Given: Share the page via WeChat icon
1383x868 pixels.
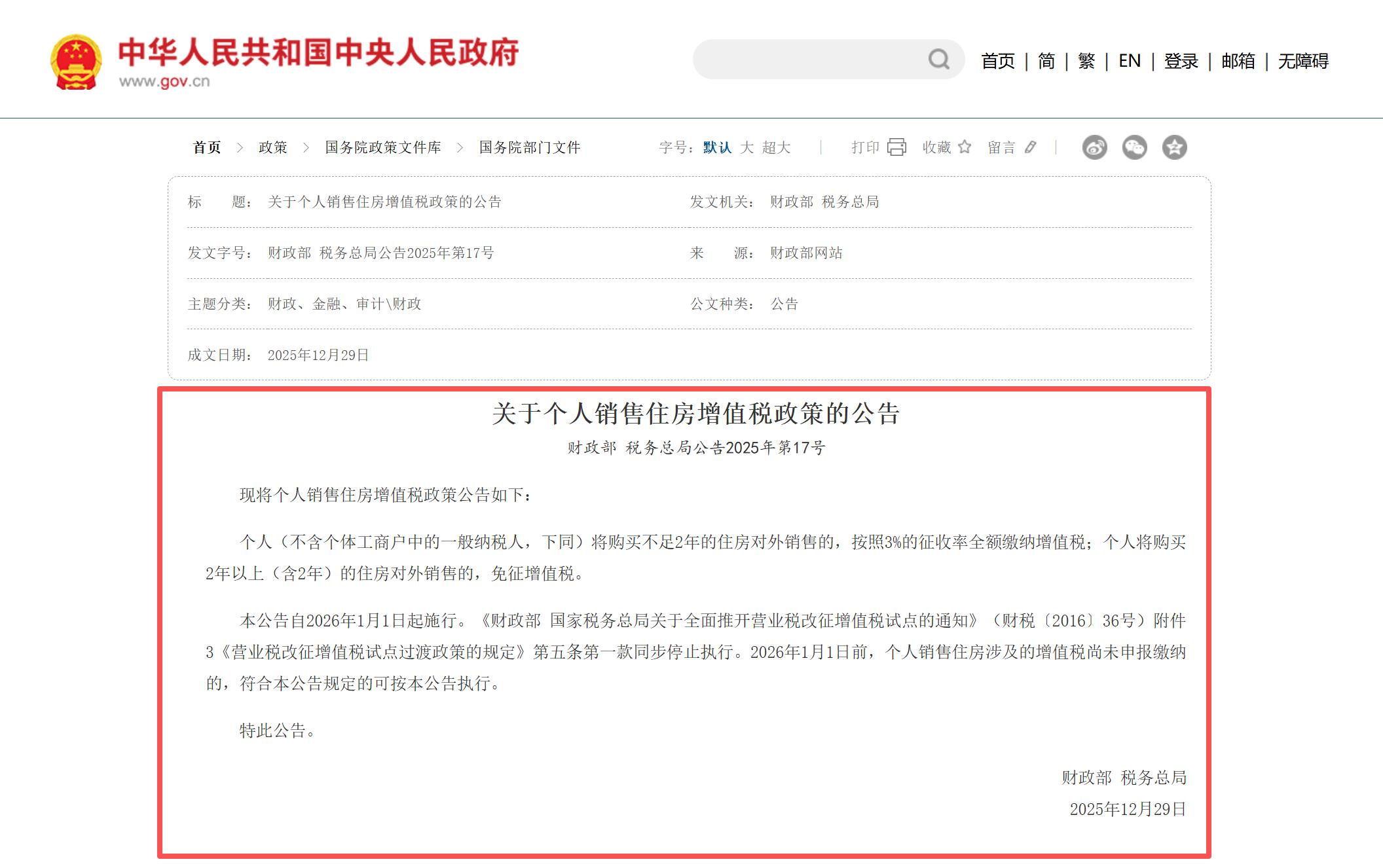Looking at the screenshot, I should click(1134, 147).
